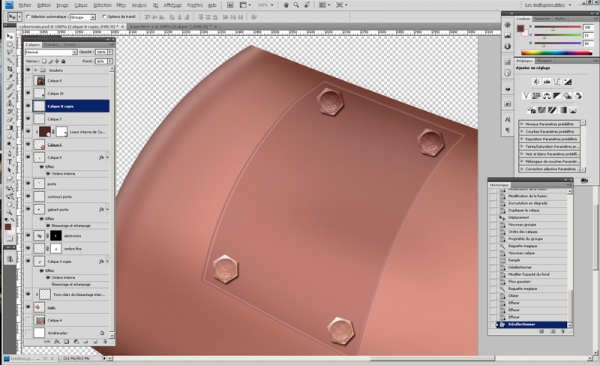Viewport: 600px width, 365px height.
Task: Hide the Calque 7 layer
Action: pos(28,119)
